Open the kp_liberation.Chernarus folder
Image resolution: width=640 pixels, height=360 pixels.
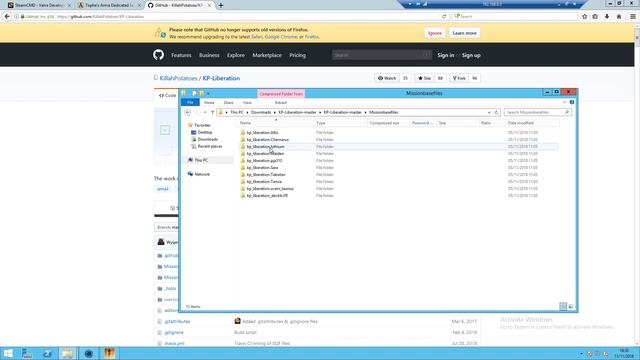pos(267,140)
